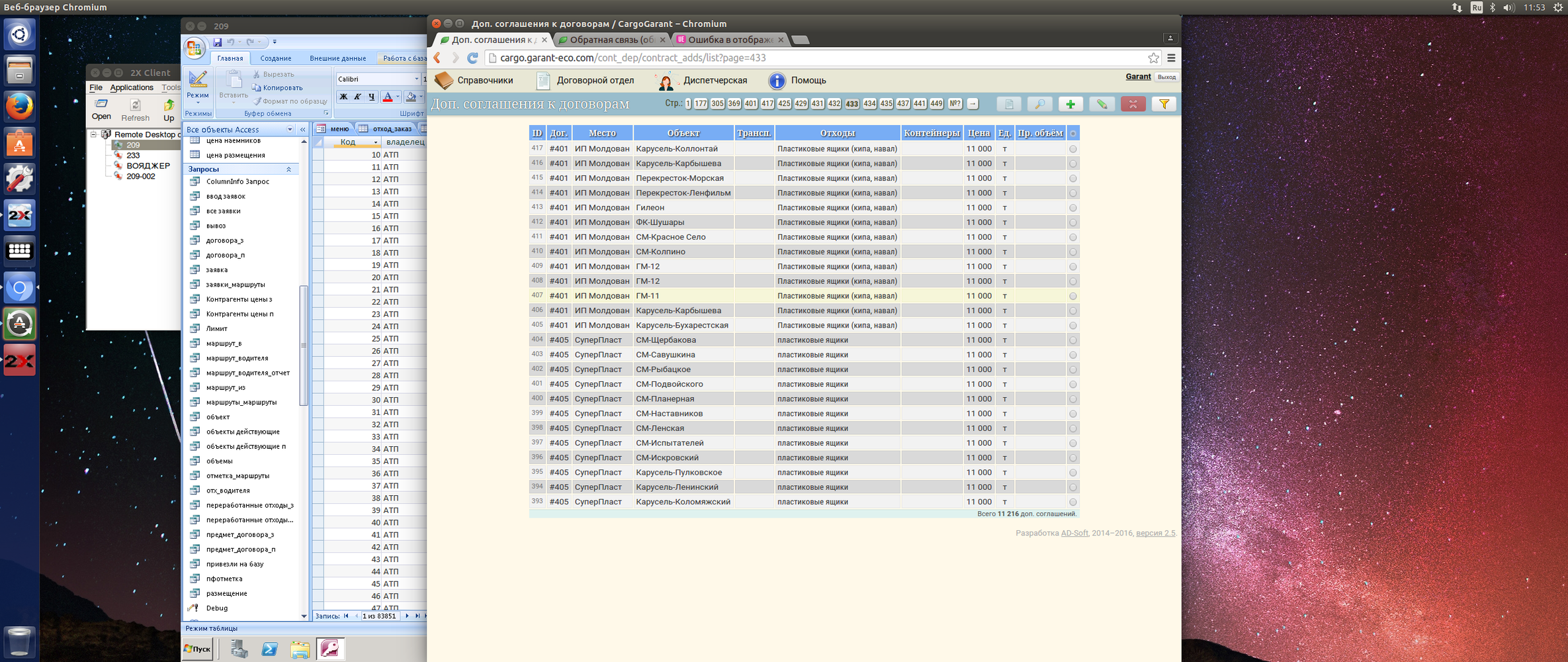Collapse Access navigation pane with double chevron
Image resolution: width=1568 pixels, height=662 pixels.
click(x=302, y=129)
